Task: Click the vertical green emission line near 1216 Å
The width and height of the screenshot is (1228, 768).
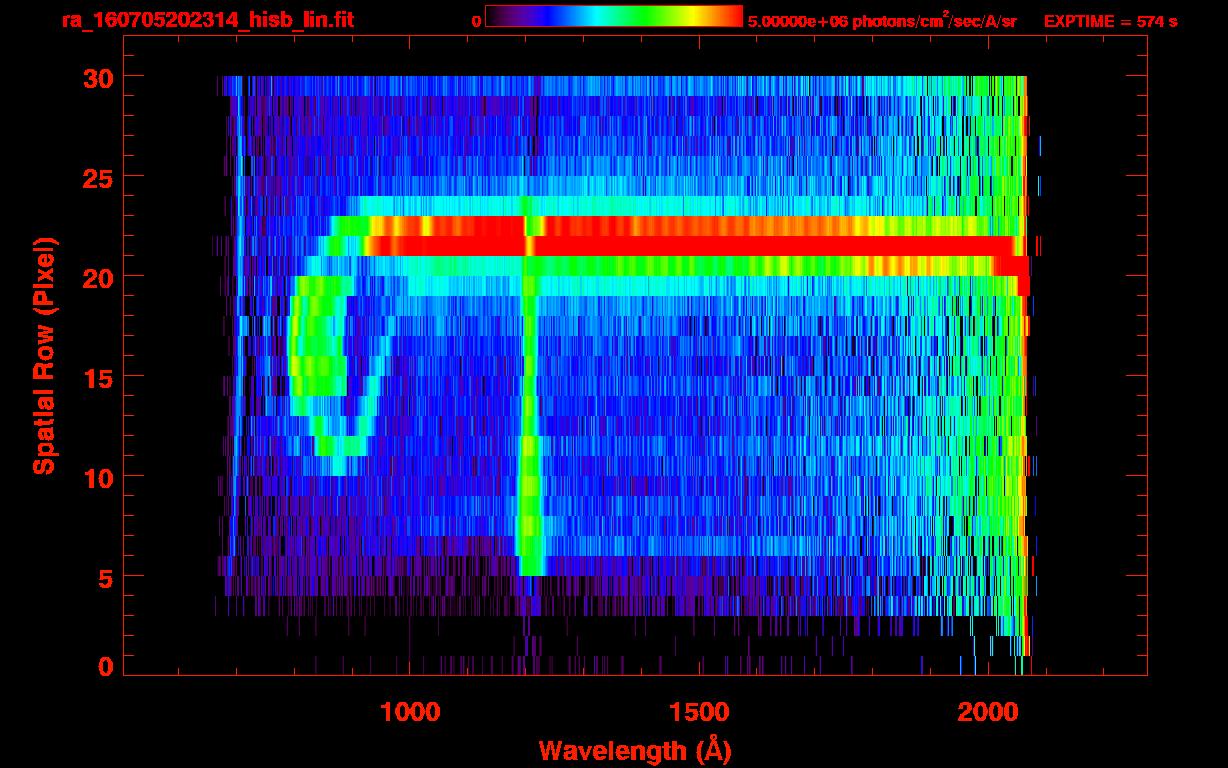Action: (x=530, y=400)
